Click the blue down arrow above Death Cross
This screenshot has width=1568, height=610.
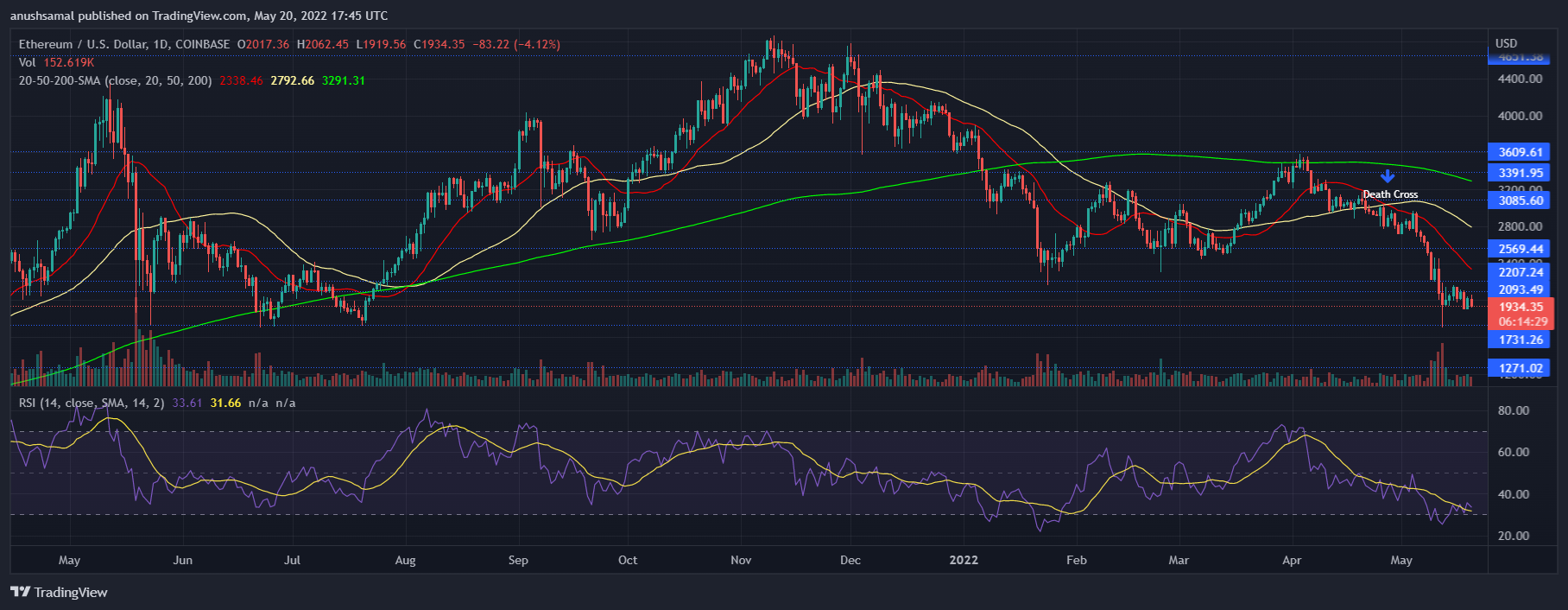tap(1388, 176)
